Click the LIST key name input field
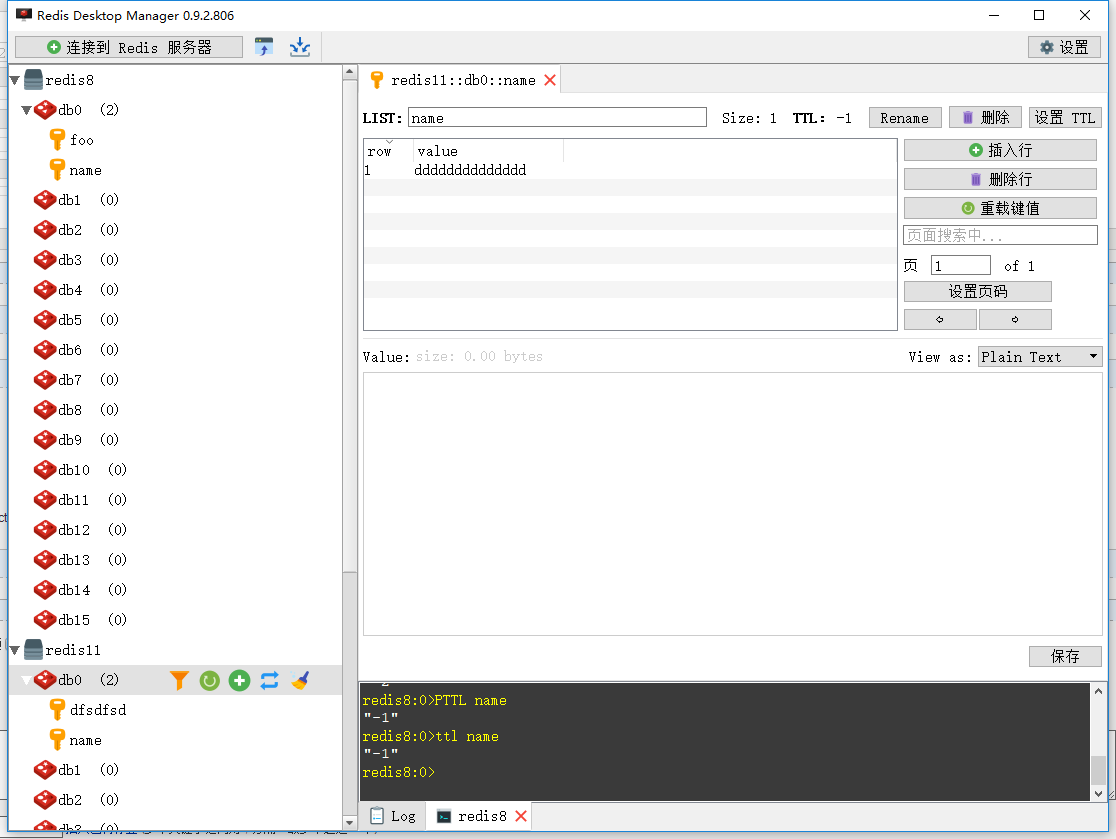Image resolution: width=1116 pixels, height=839 pixels. tap(557, 118)
